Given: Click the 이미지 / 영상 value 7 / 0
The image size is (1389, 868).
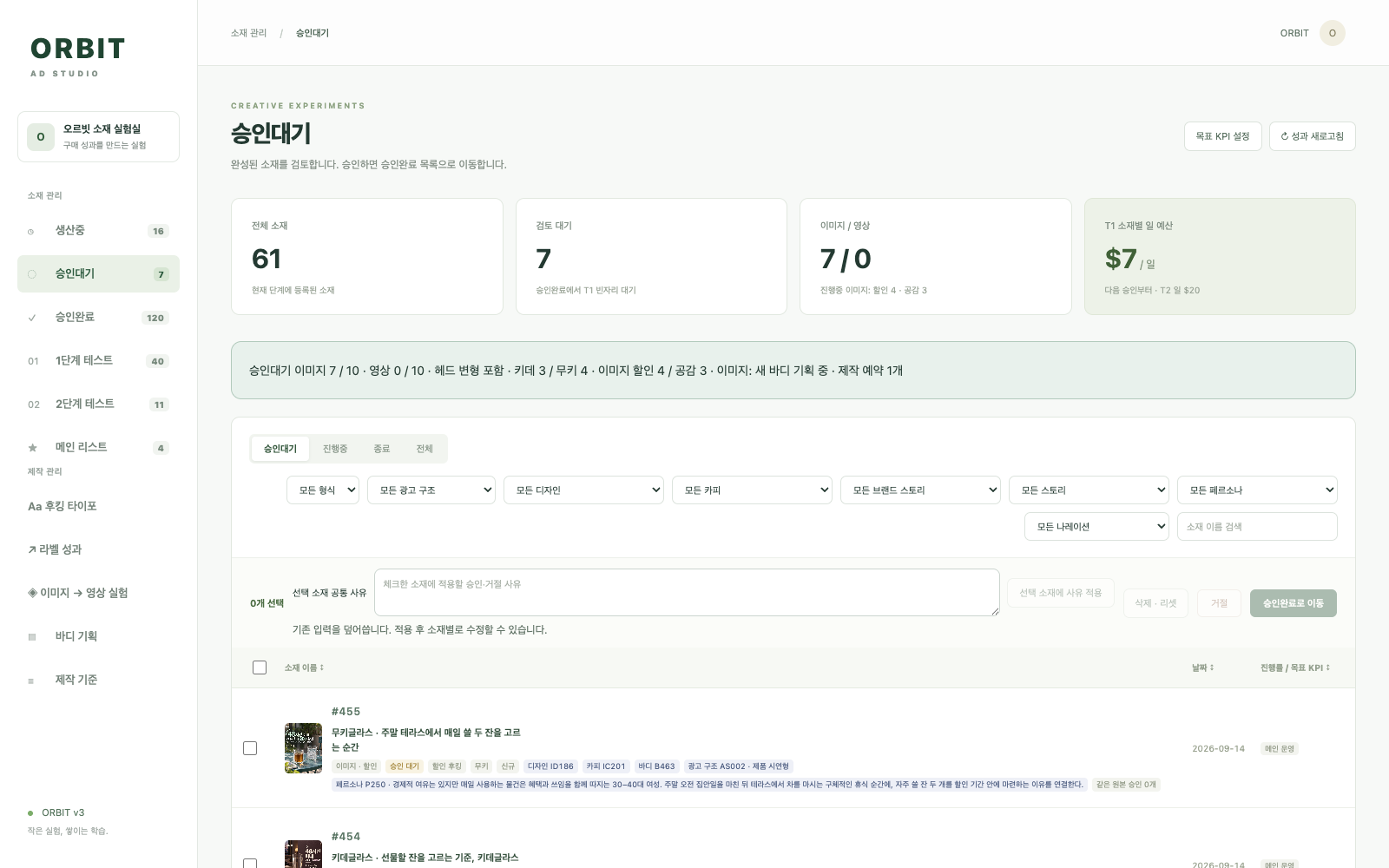Looking at the screenshot, I should click(x=846, y=259).
